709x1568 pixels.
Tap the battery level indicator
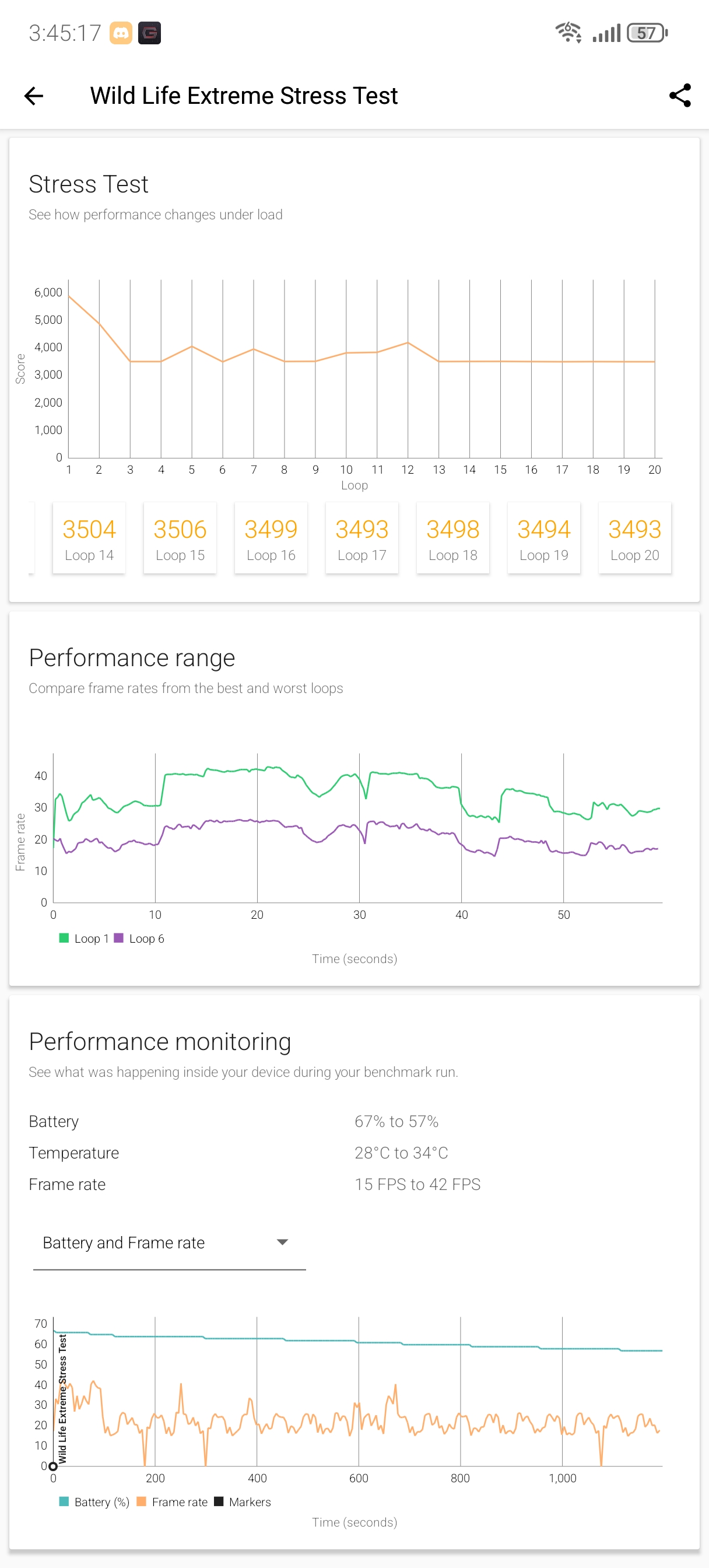[647, 33]
